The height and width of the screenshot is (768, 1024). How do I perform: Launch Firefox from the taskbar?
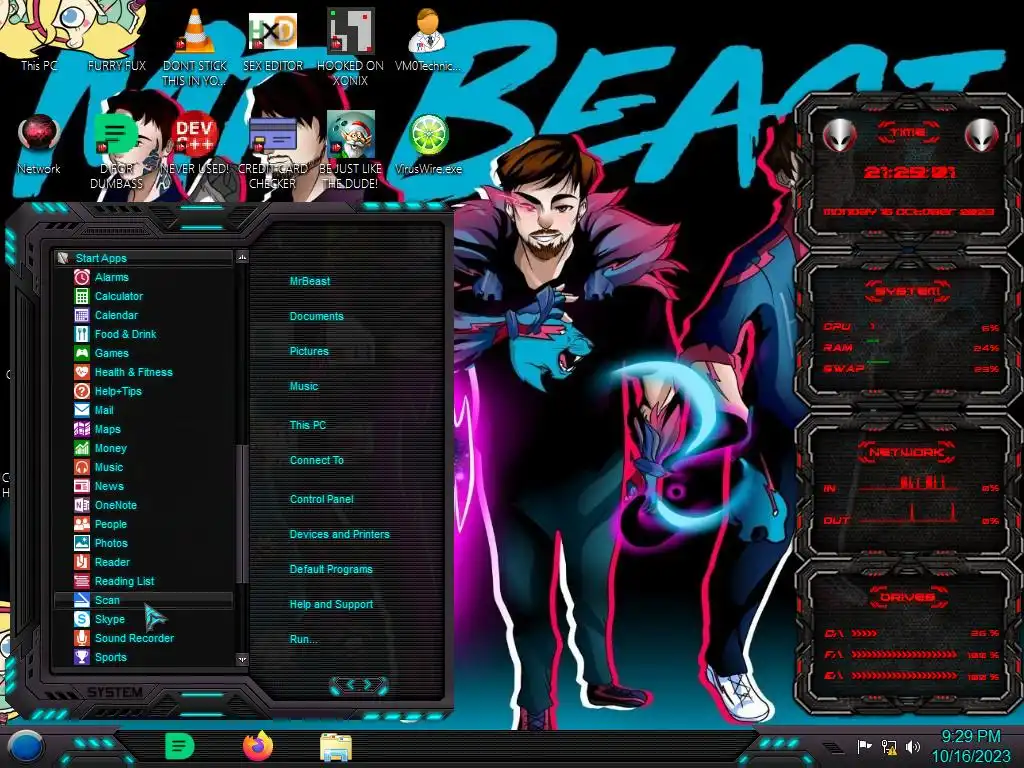(258, 746)
